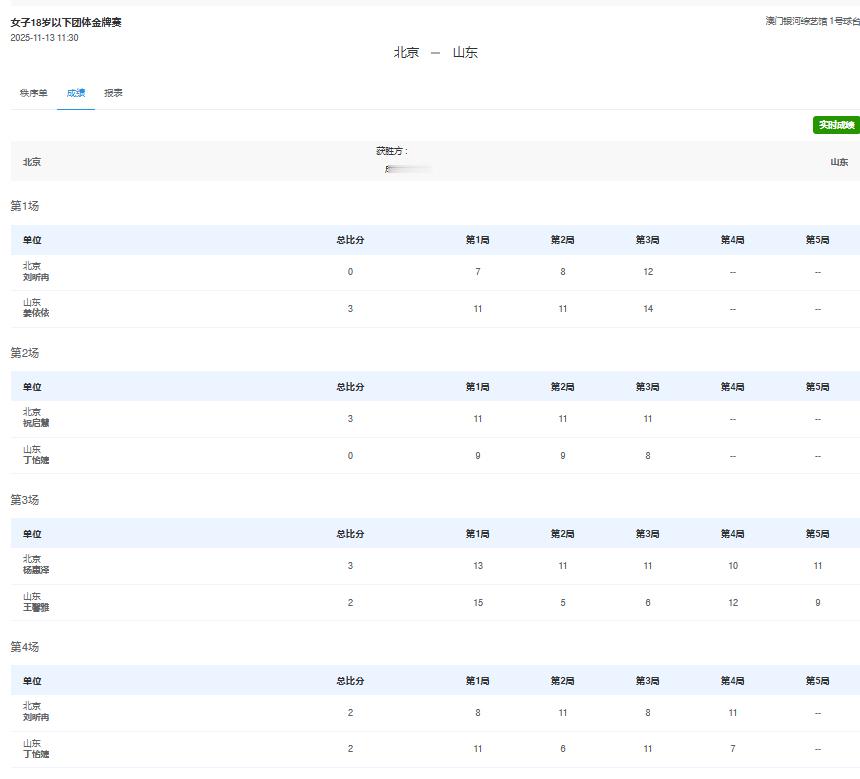The width and height of the screenshot is (860, 779).
Task: Select Beijing player 祝启慧 in match 2
Action: pos(36,422)
